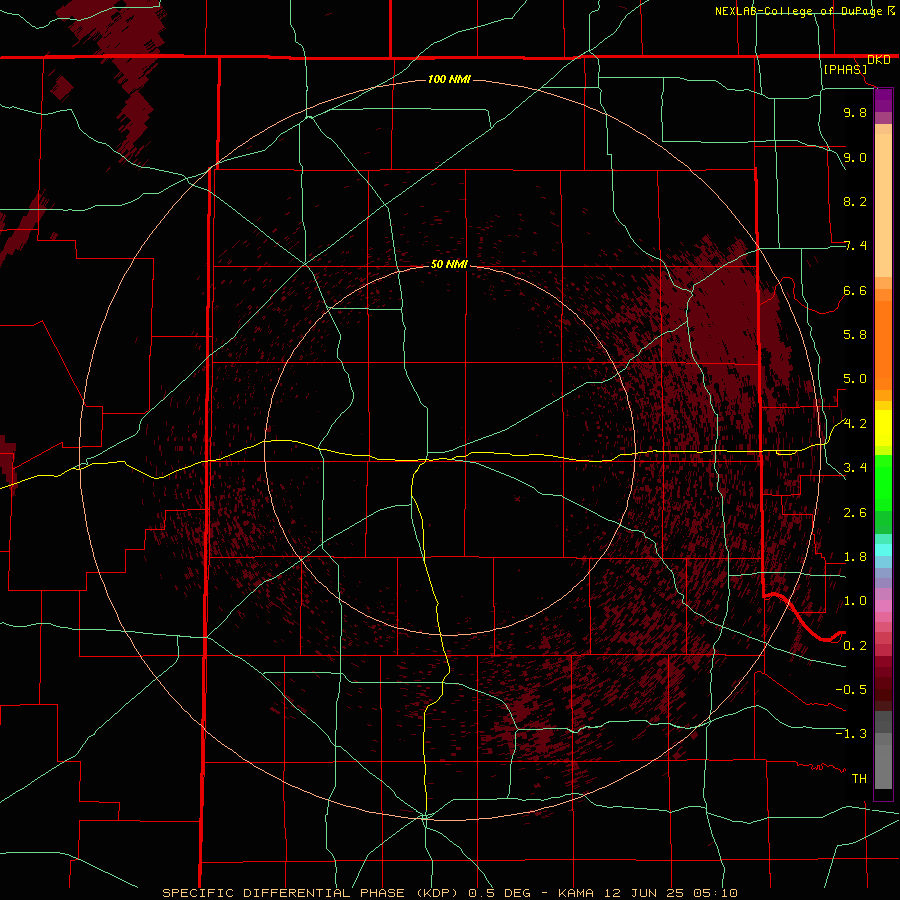The image size is (900, 900).
Task: Pick the cyan segment of the color bar
Action: (x=883, y=550)
